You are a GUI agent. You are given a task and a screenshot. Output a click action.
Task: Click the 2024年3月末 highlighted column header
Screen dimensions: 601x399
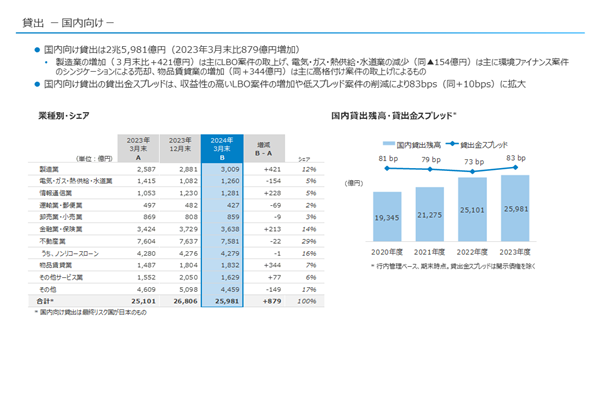click(x=222, y=148)
